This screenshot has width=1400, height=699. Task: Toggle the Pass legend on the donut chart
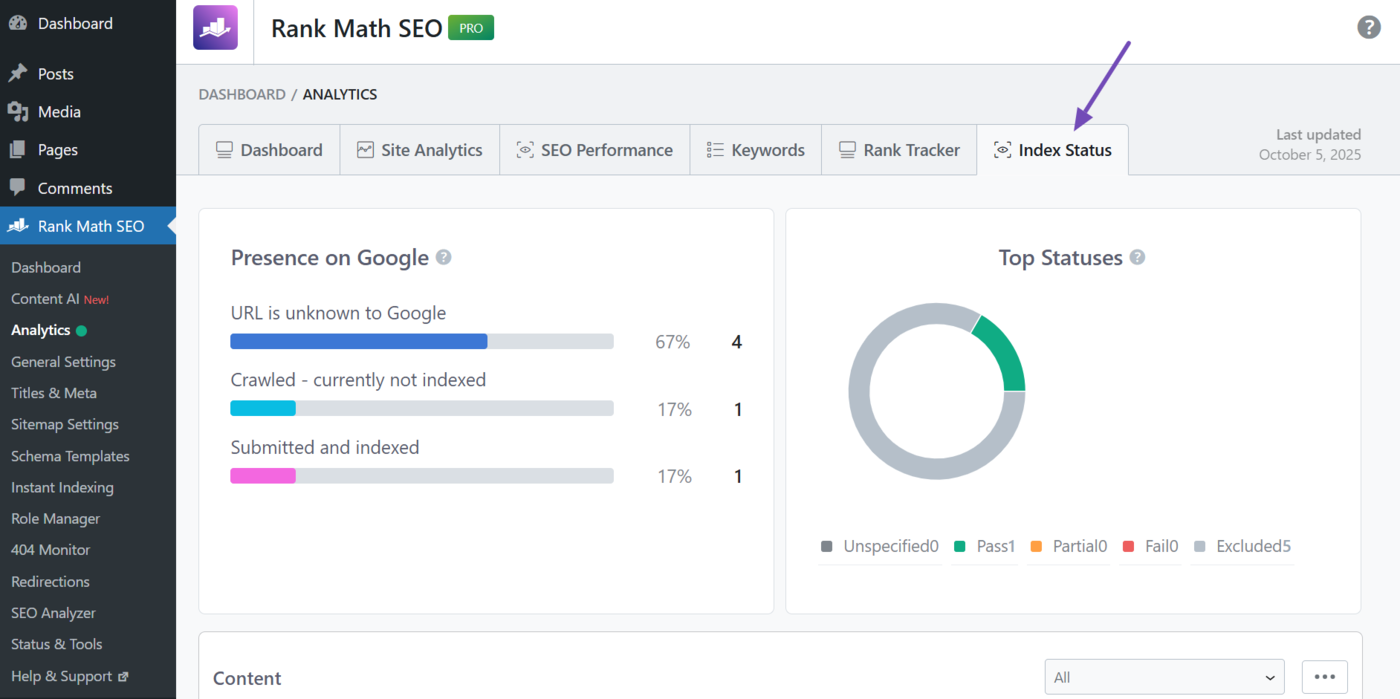pyautogui.click(x=984, y=546)
